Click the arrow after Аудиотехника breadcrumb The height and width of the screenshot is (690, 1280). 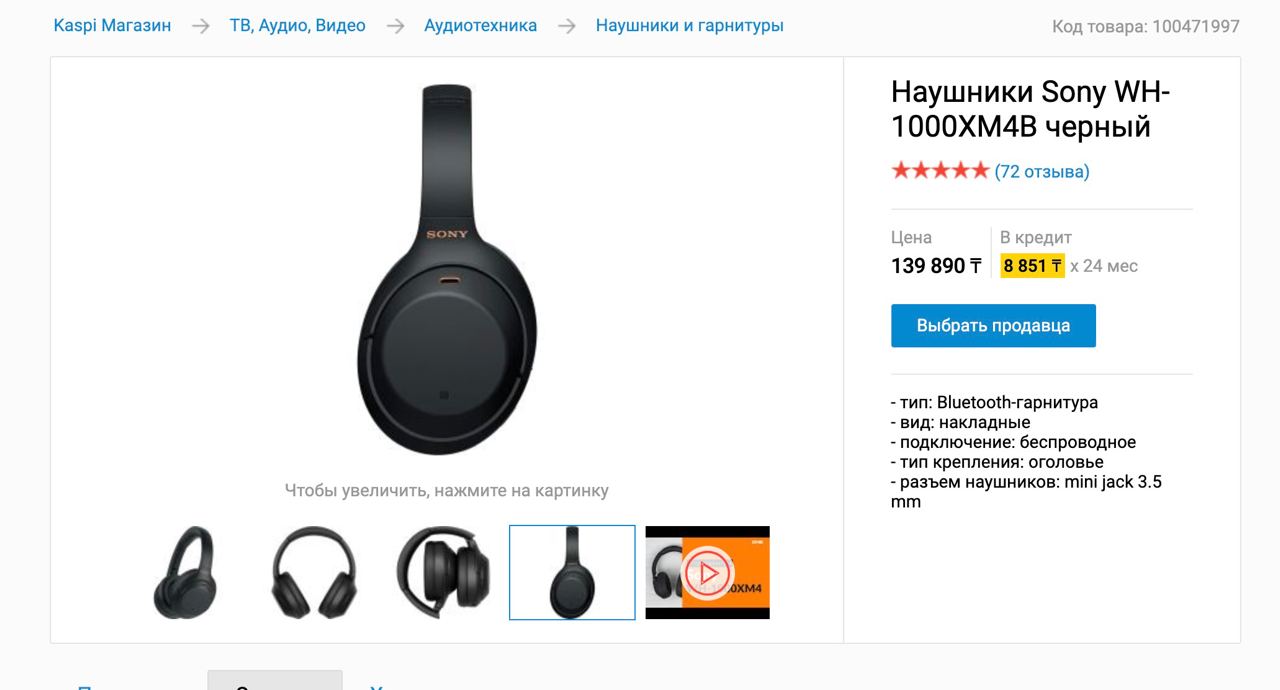click(567, 26)
